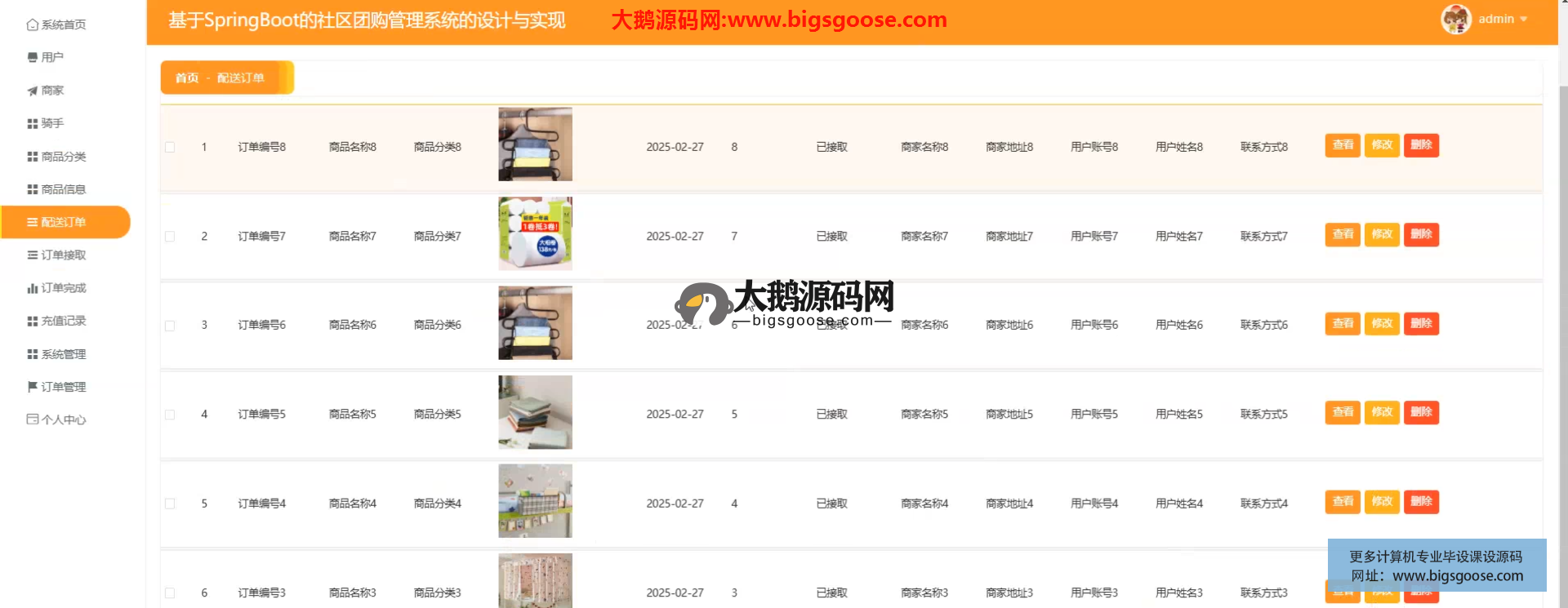The width and height of the screenshot is (1568, 608).
Task: Click the home icon beside 系统首页
Action: click(32, 24)
